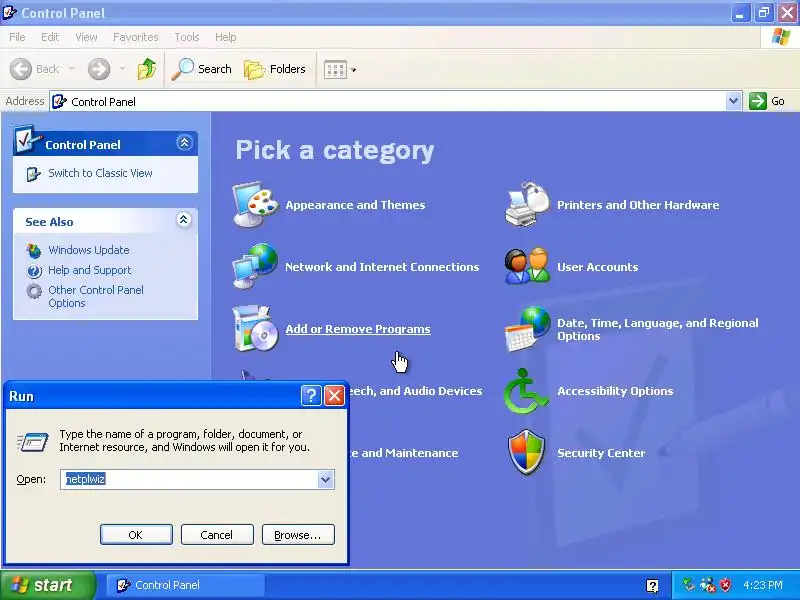Open the Back button history dropdown arrow
The image size is (800, 600).
coord(71,69)
